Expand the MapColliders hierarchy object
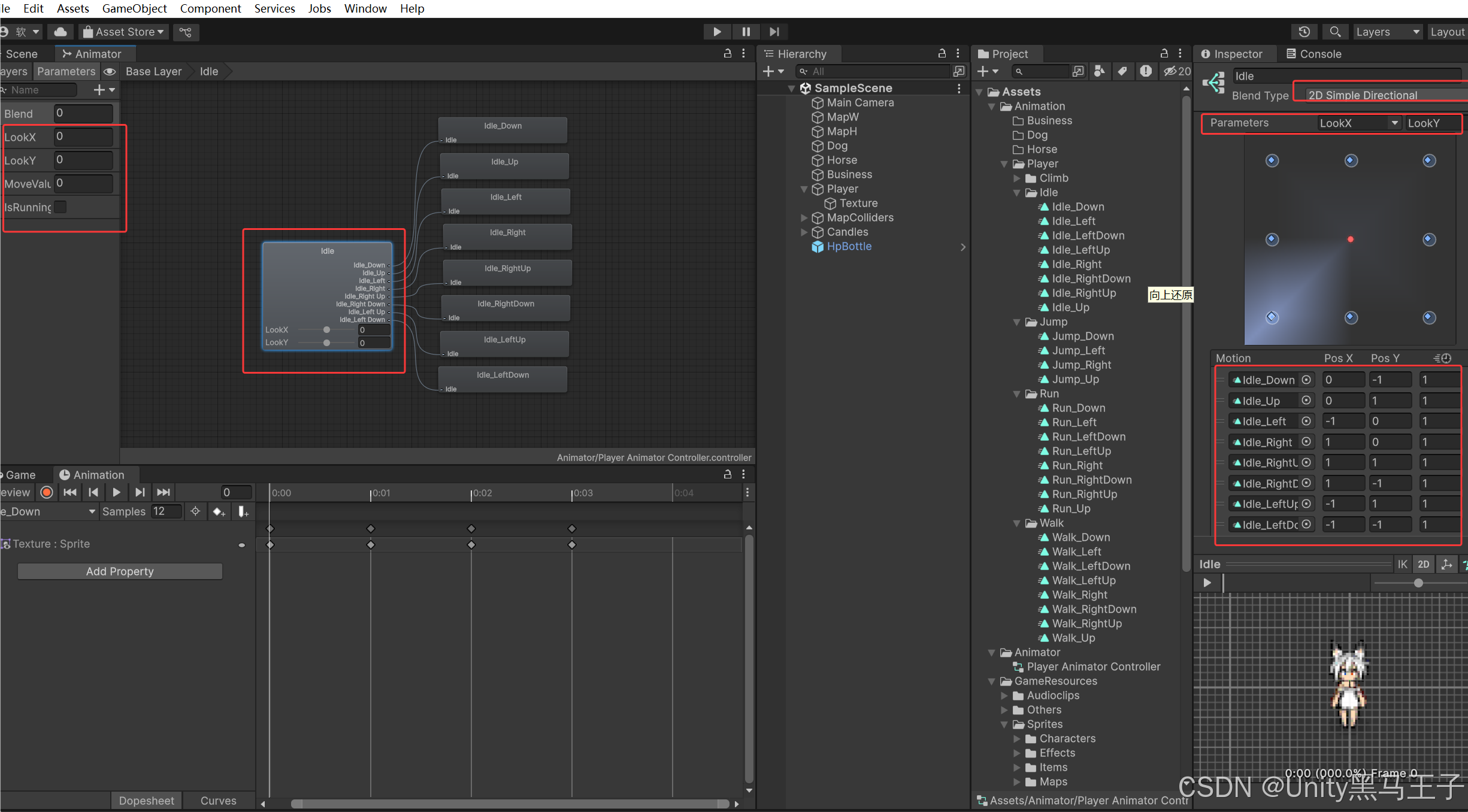 pos(804,217)
